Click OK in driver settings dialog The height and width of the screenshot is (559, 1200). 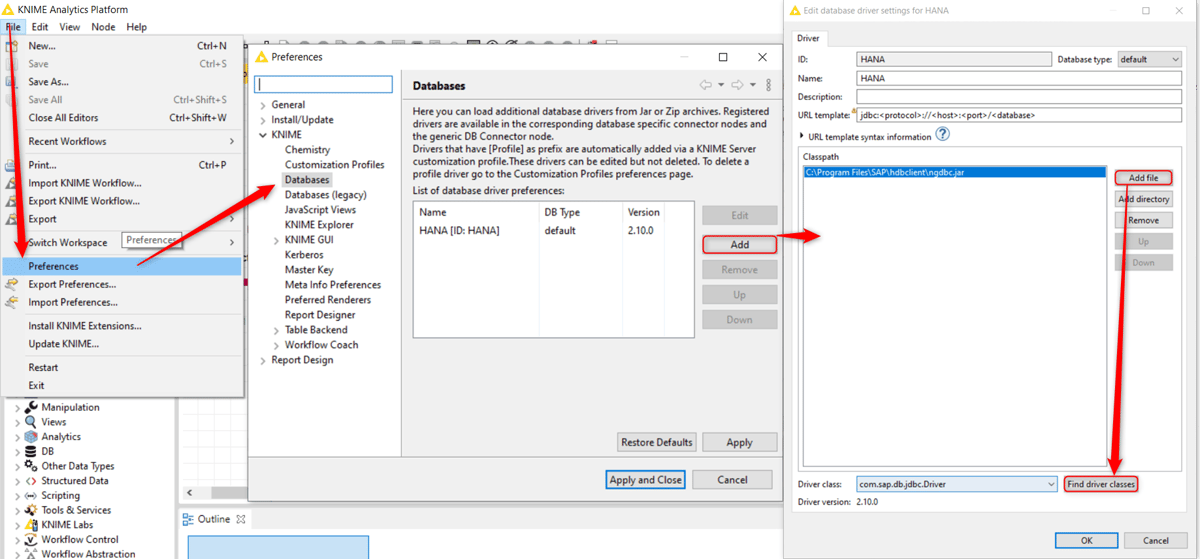pyautogui.click(x=1086, y=541)
